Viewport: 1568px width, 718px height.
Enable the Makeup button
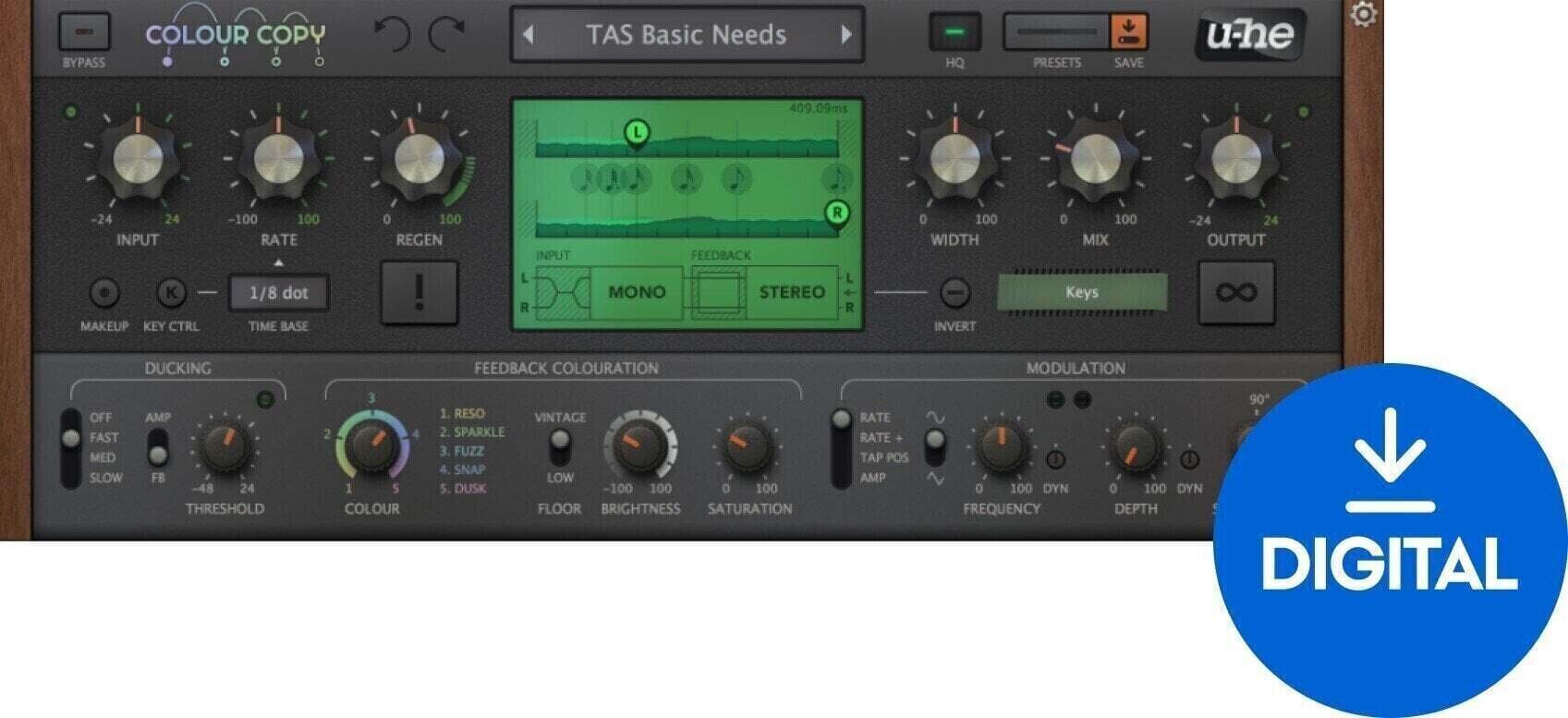104,293
